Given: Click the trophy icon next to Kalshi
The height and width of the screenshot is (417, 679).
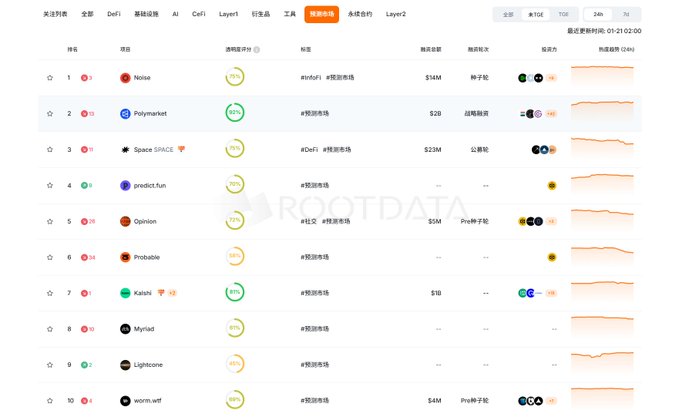Looking at the screenshot, I should click(x=161, y=293).
